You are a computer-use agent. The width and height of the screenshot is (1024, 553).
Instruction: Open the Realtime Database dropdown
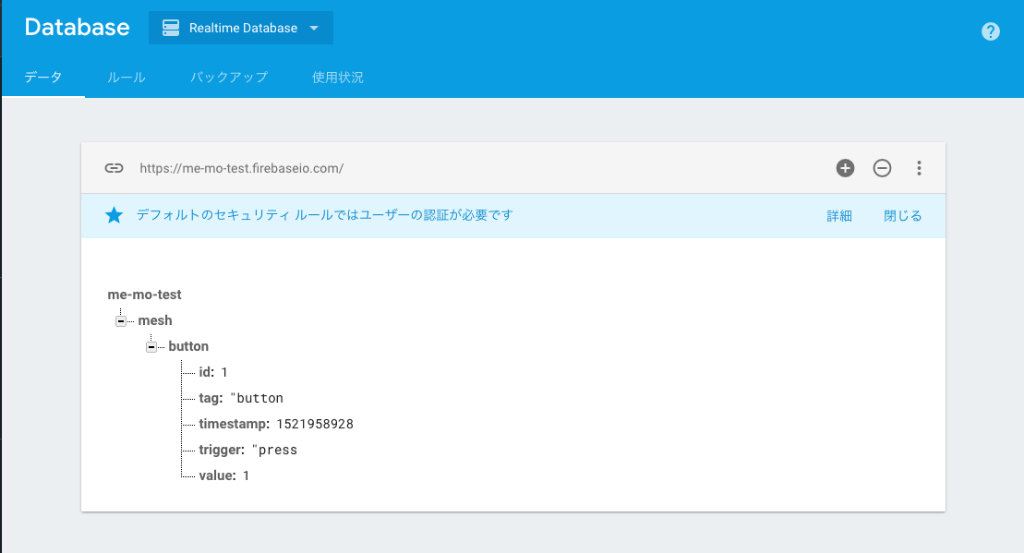click(x=241, y=28)
